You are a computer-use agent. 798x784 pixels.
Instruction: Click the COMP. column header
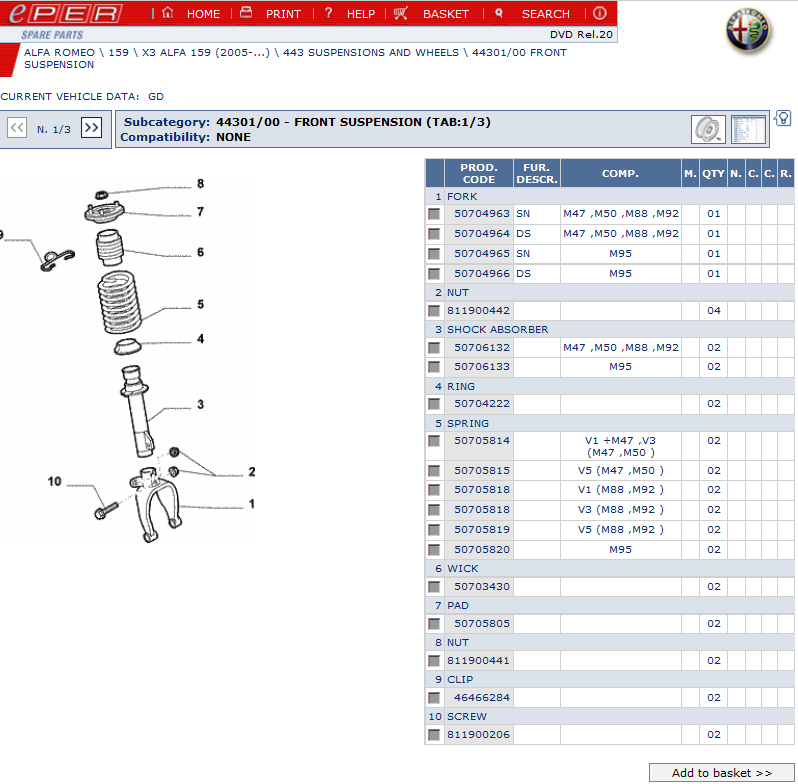click(620, 174)
